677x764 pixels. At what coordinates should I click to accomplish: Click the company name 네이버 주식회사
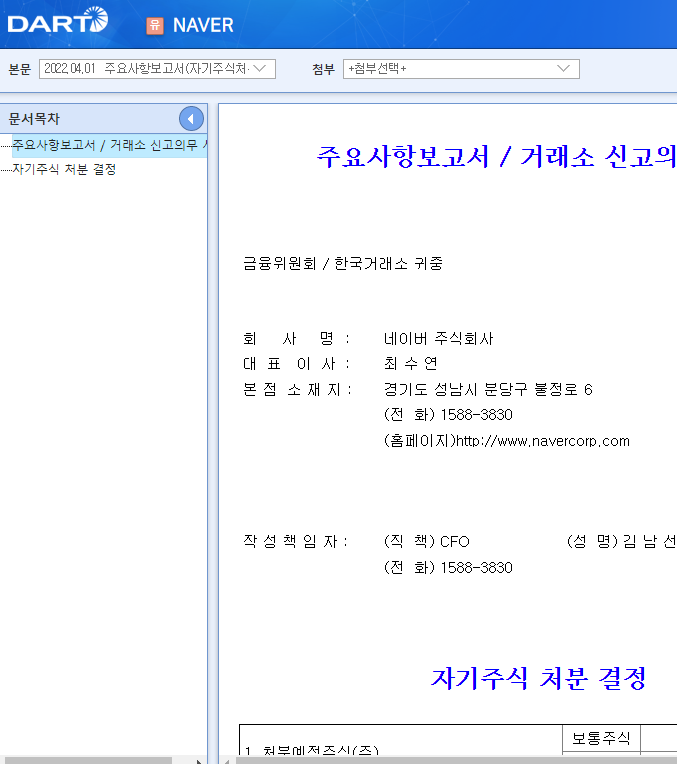click(x=438, y=338)
